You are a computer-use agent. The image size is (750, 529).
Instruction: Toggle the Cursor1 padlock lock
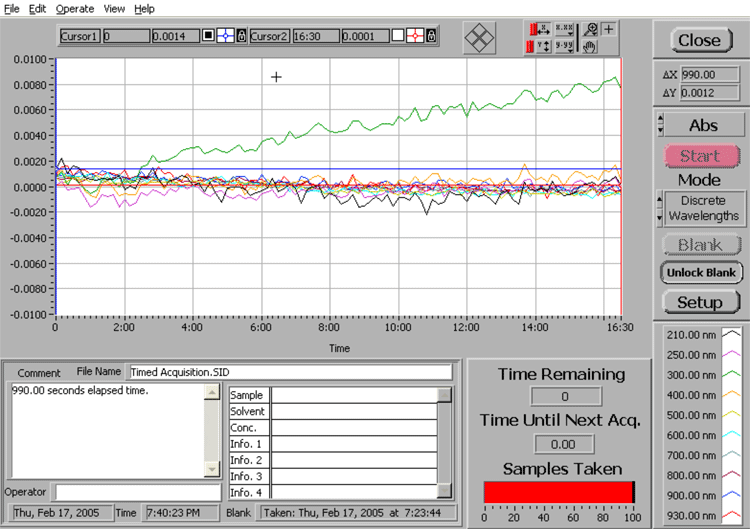(241, 36)
